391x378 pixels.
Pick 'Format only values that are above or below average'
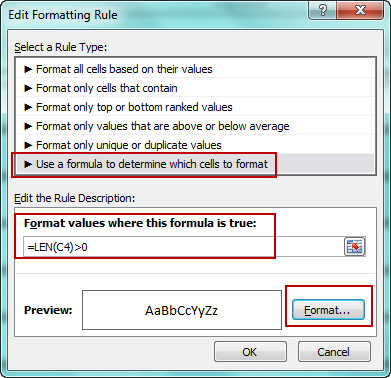click(195, 126)
